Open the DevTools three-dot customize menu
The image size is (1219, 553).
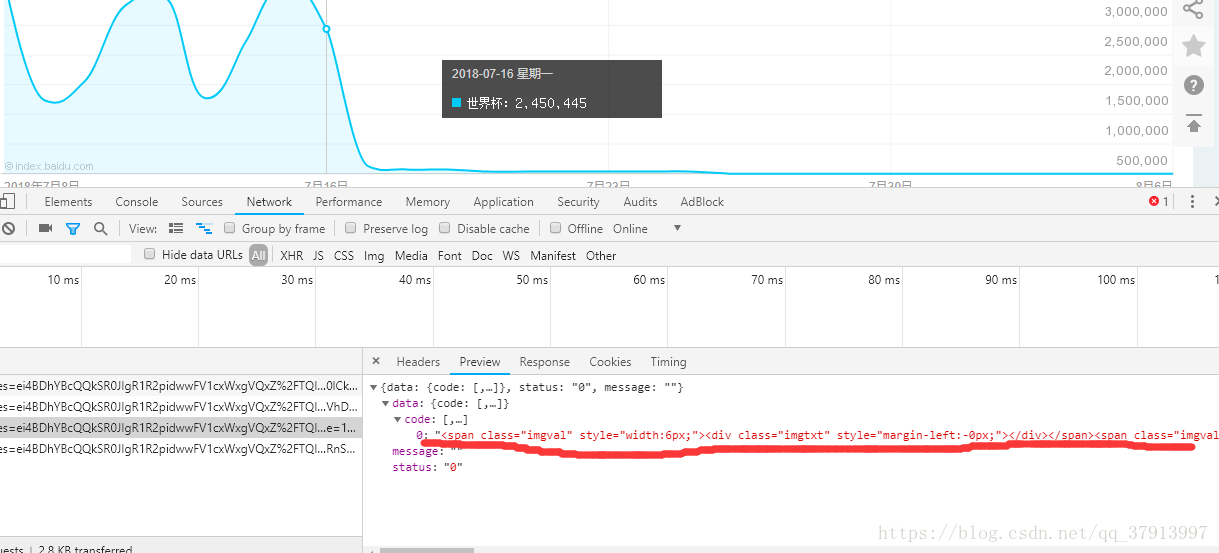(x=1192, y=202)
